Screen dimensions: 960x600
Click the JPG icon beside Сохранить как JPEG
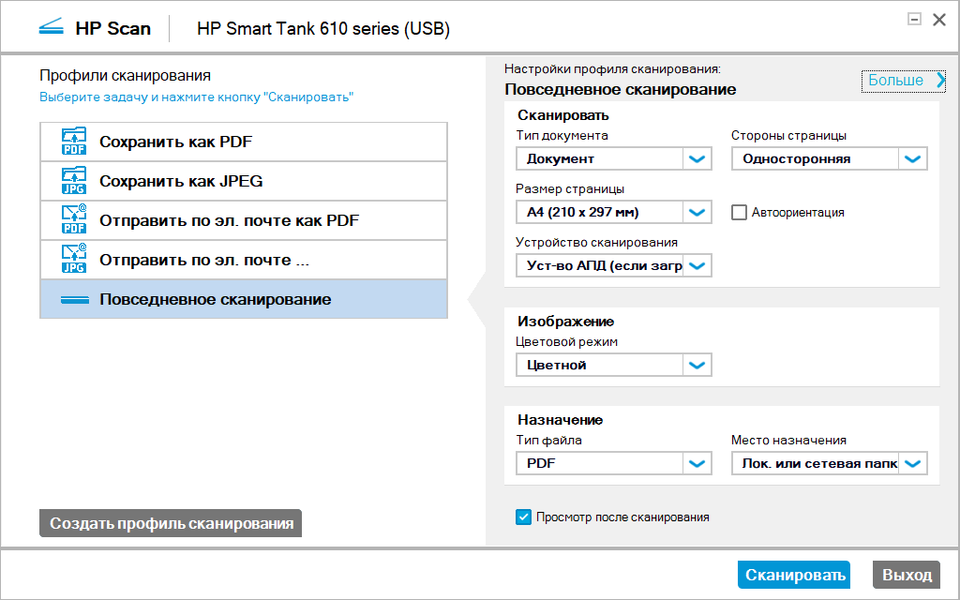pos(74,181)
